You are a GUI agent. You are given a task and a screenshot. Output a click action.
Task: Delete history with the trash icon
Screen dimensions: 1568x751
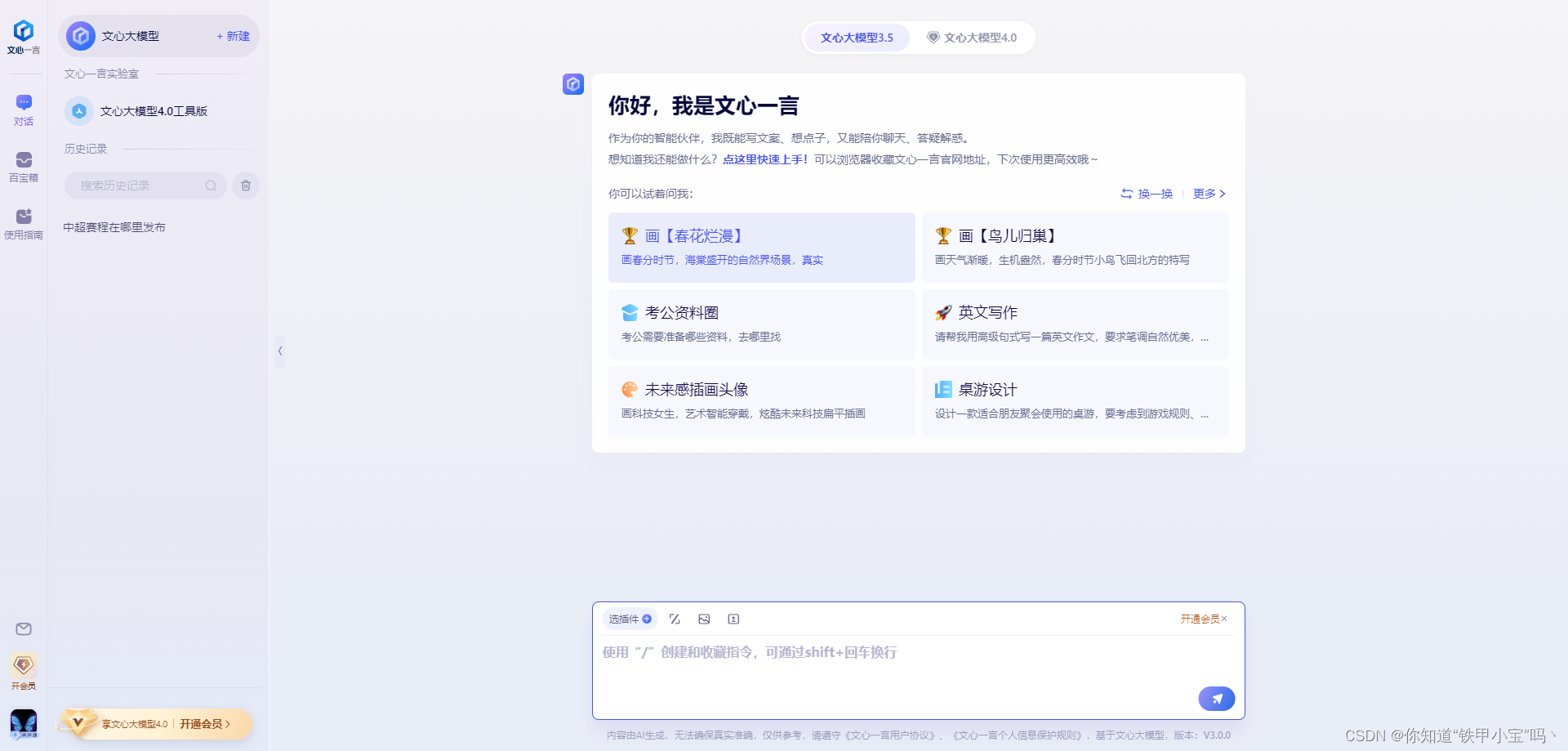[246, 186]
